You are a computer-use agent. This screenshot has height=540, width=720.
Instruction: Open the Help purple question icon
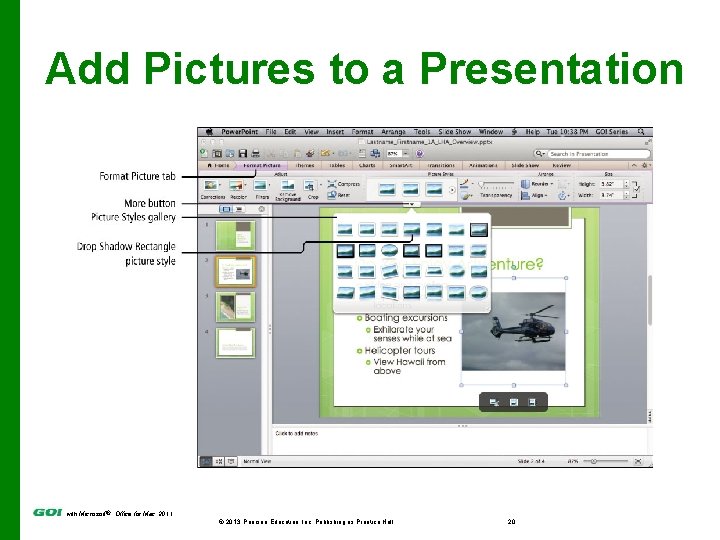tap(419, 153)
